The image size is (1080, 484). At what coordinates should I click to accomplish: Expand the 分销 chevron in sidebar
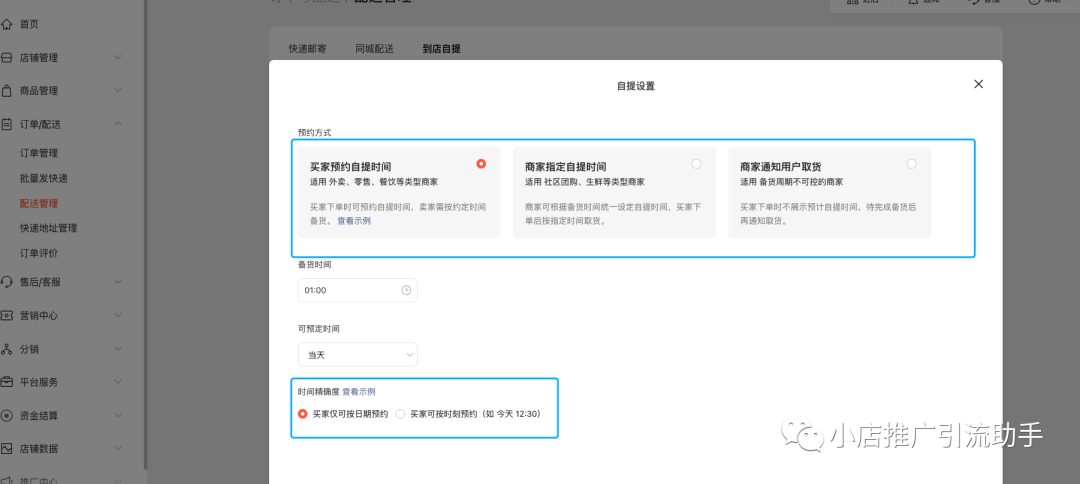click(x=118, y=349)
